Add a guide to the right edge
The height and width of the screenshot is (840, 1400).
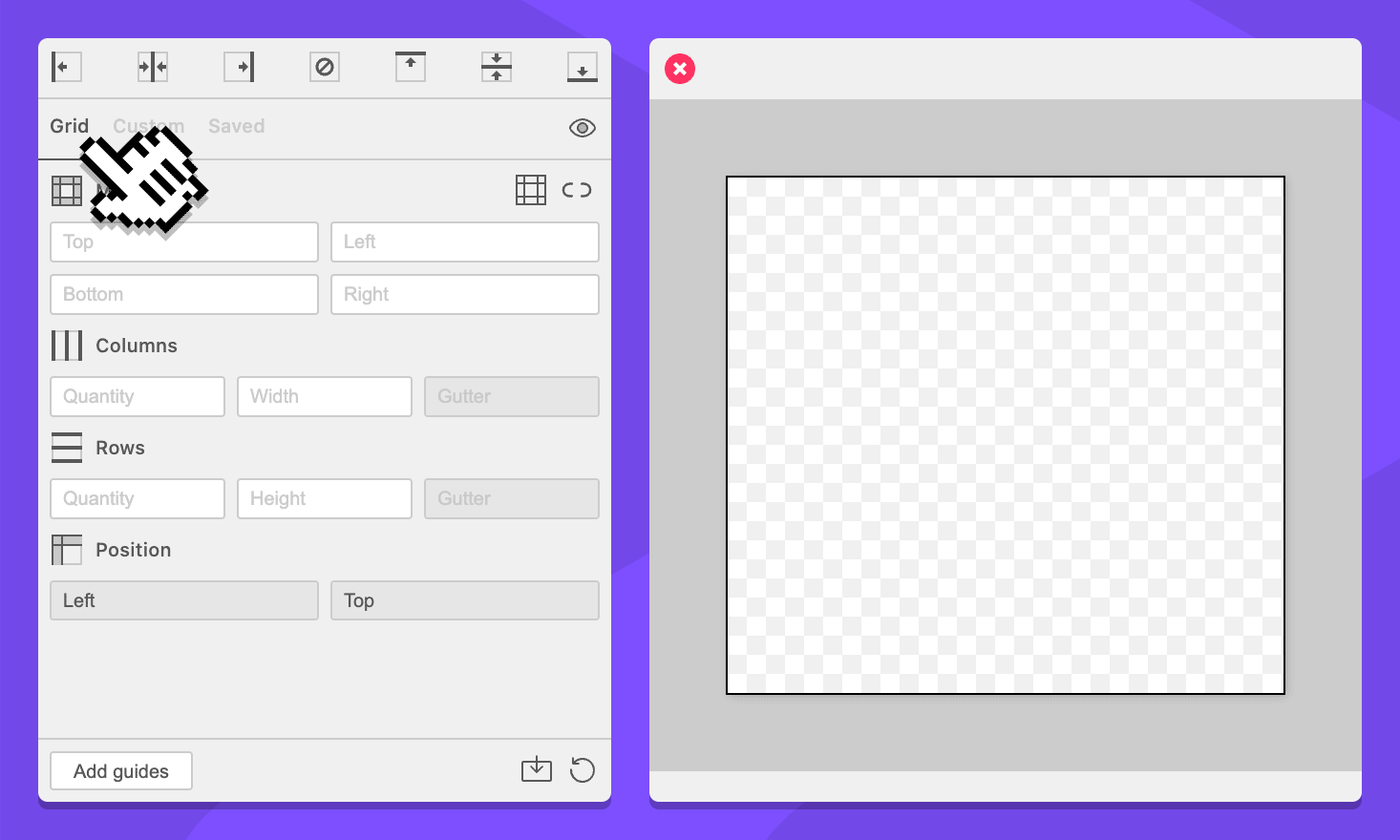[x=239, y=67]
